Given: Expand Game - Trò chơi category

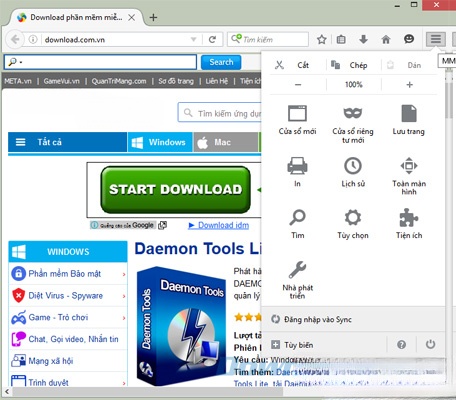Looking at the screenshot, I should pos(68,317).
